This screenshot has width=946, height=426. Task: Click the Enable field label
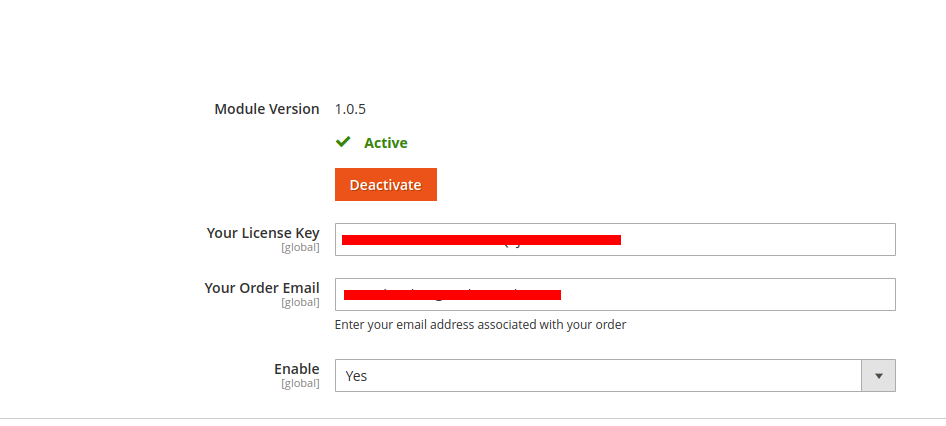click(296, 369)
